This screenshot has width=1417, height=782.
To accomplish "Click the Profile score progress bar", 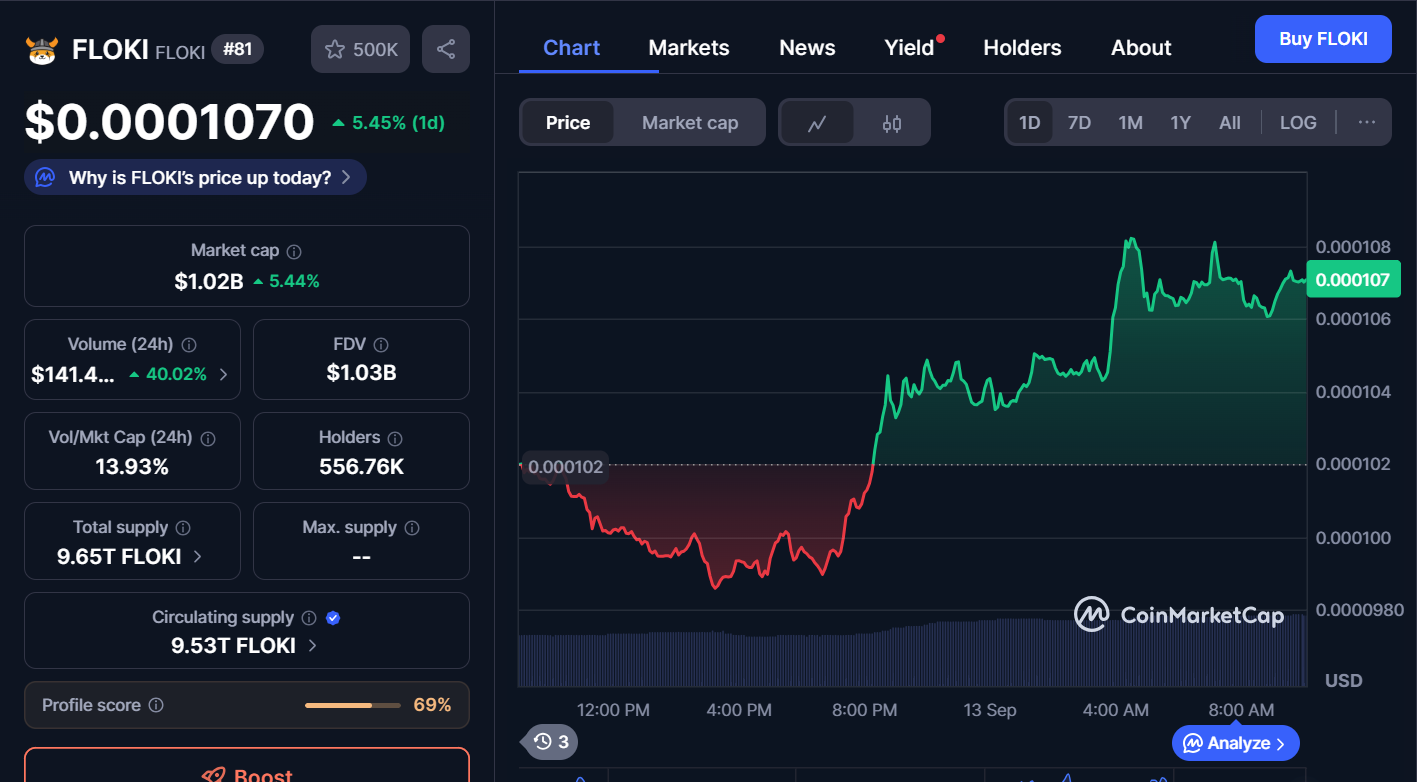I will click(x=352, y=705).
